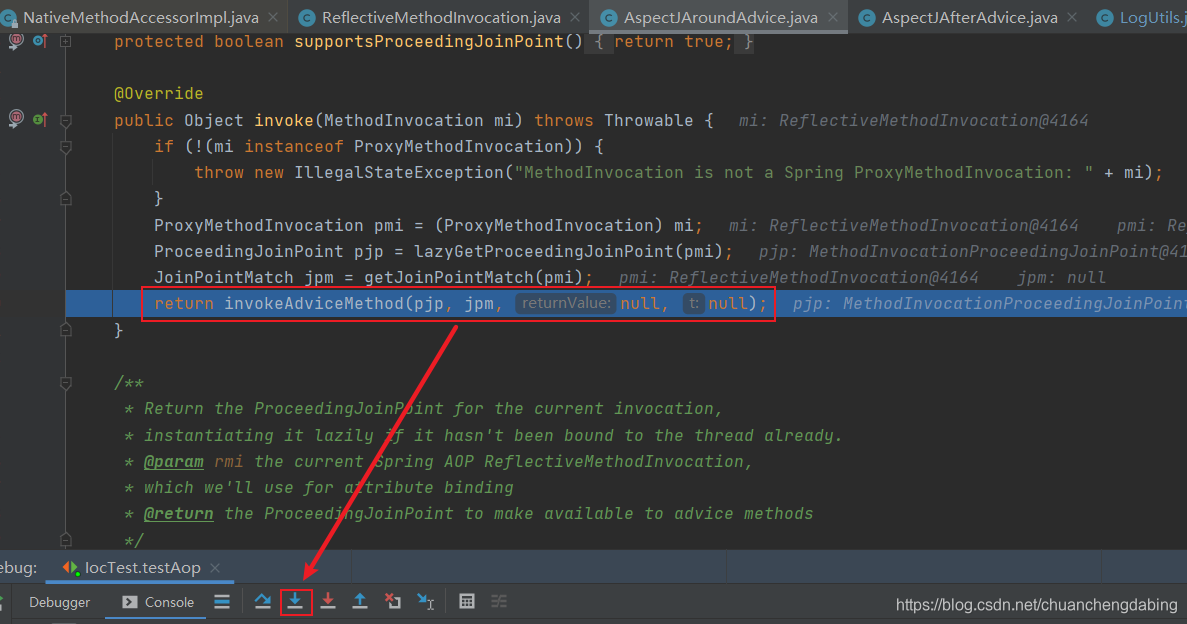Click the t: parameter hint
Image resolution: width=1187 pixels, height=624 pixels.
click(693, 304)
